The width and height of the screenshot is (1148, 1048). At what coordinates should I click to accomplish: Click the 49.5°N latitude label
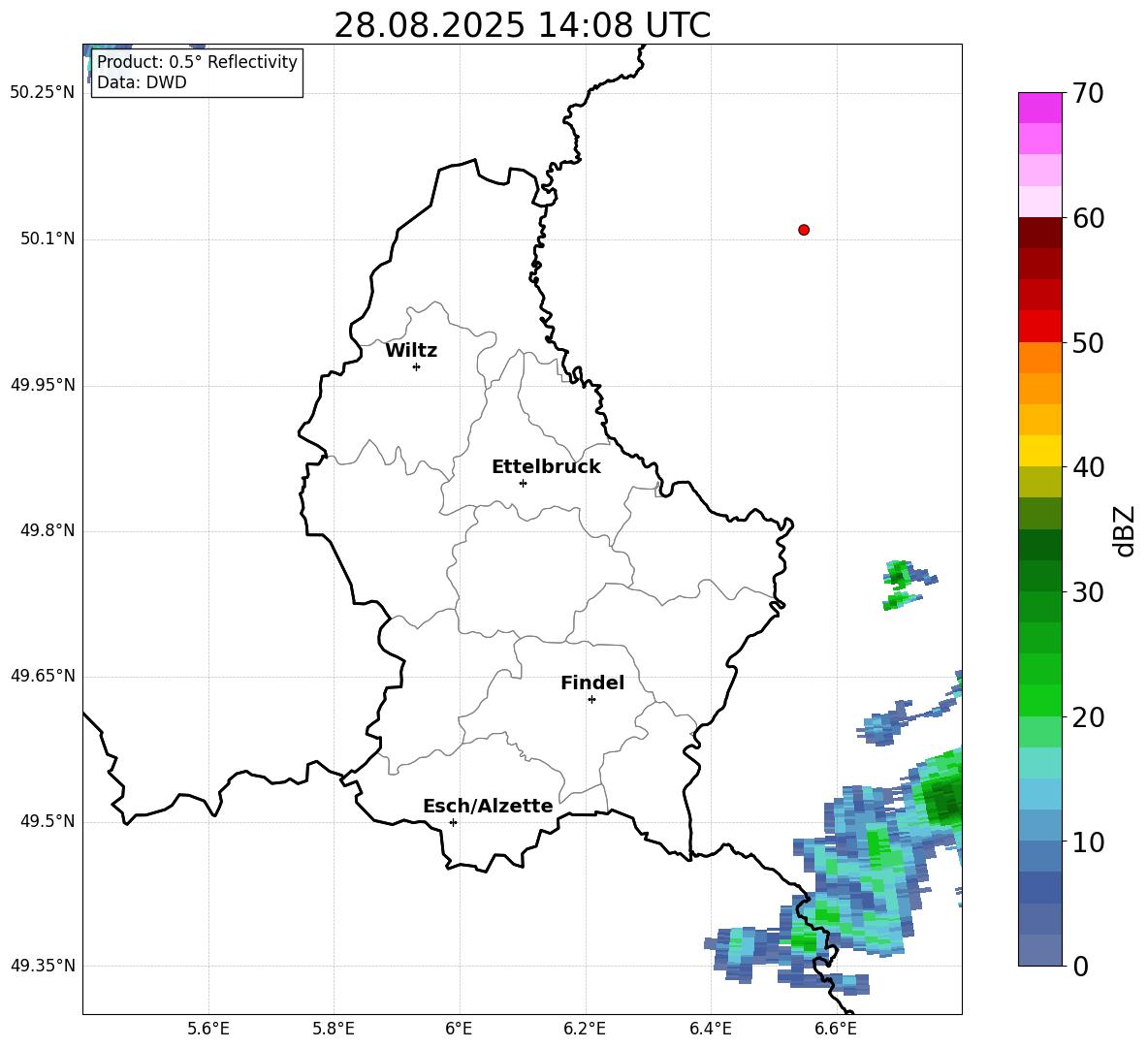[x=48, y=821]
